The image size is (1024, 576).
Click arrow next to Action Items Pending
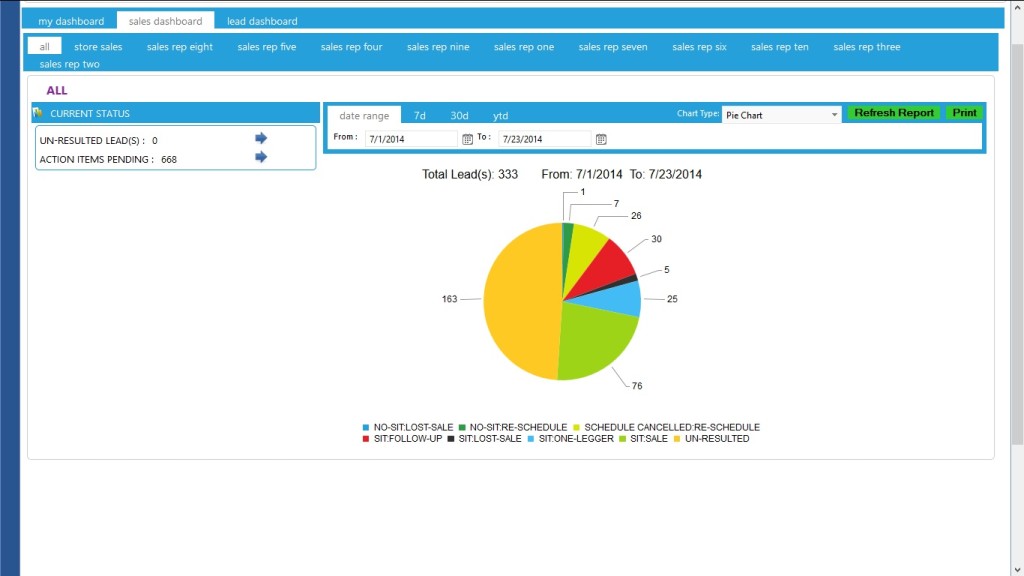click(x=261, y=157)
